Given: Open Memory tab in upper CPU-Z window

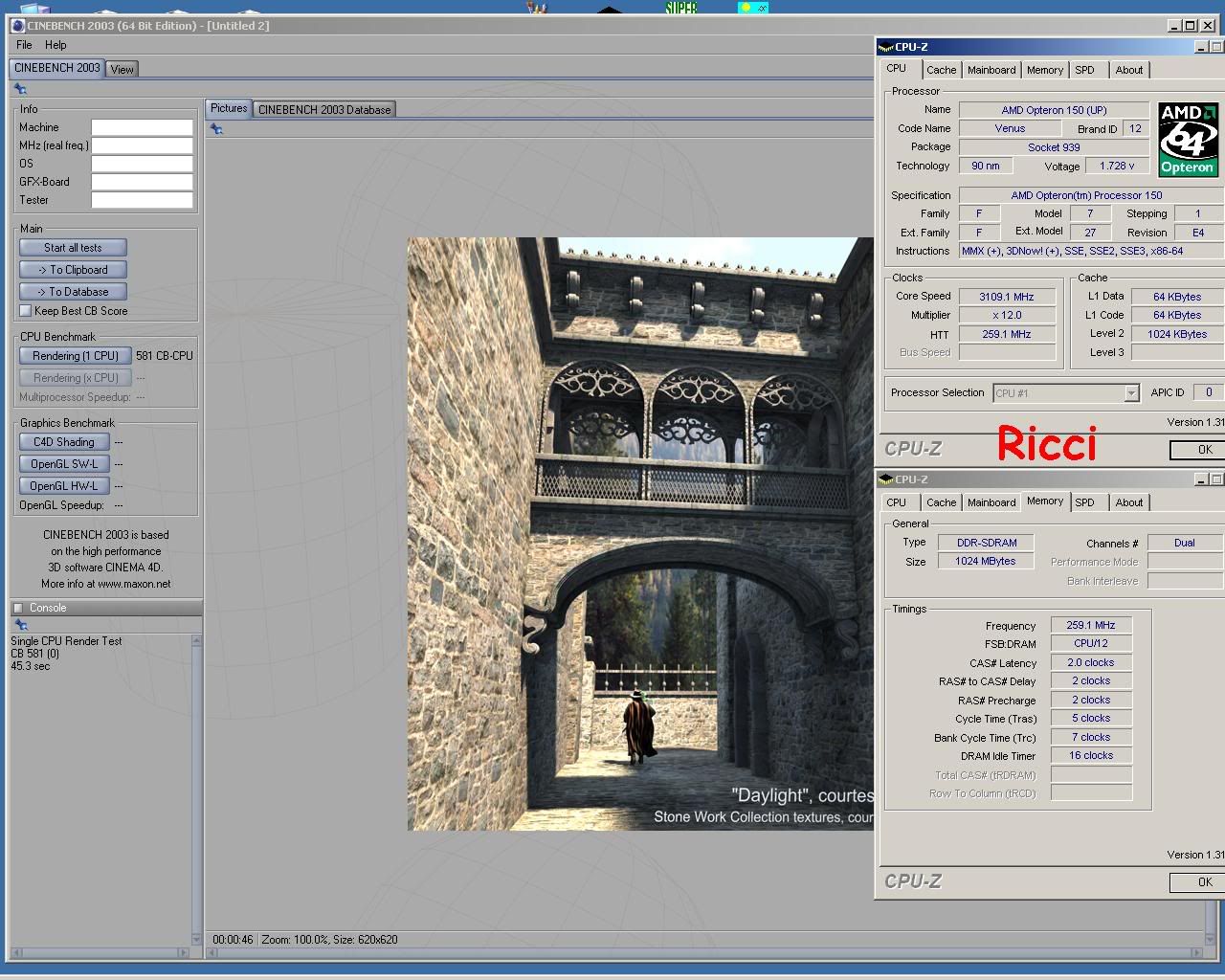Looking at the screenshot, I should pyautogui.click(x=1044, y=70).
